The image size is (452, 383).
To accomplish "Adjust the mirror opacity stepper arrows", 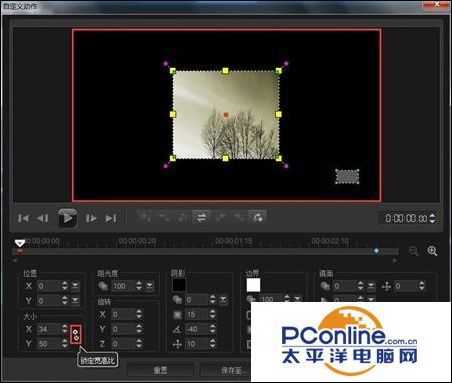I will pos(361,286).
